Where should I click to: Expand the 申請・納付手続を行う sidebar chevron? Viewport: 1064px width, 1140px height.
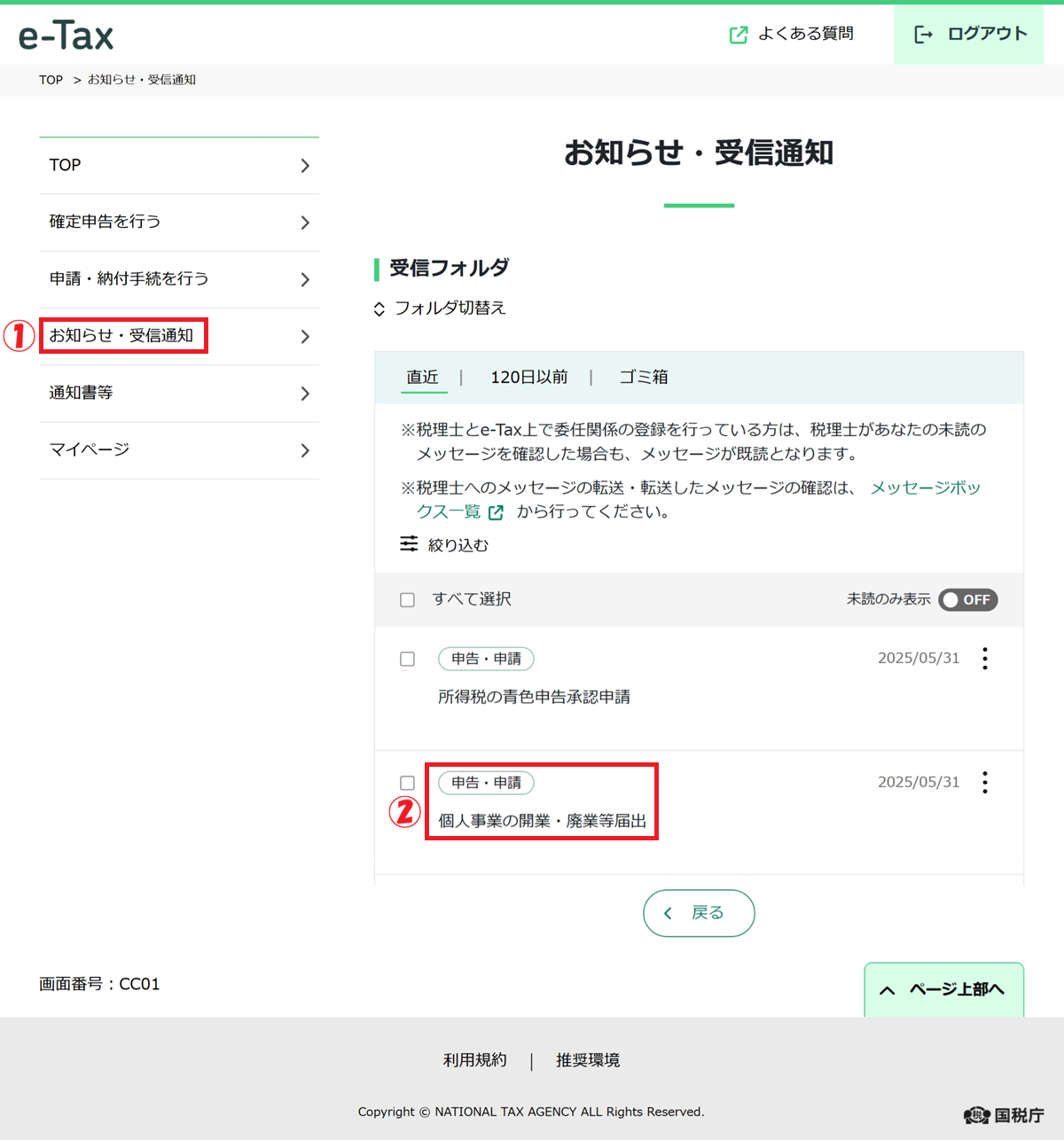[305, 279]
